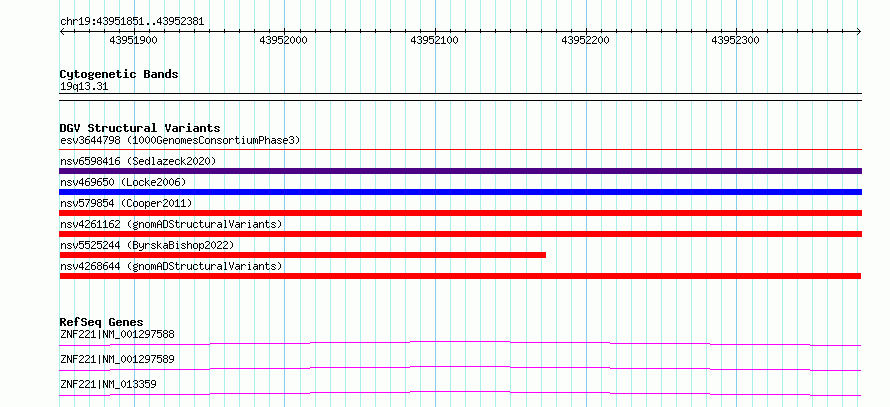The height and width of the screenshot is (407, 890).
Task: Click the purple nsv6598416 variant bar
Action: click(x=461, y=171)
